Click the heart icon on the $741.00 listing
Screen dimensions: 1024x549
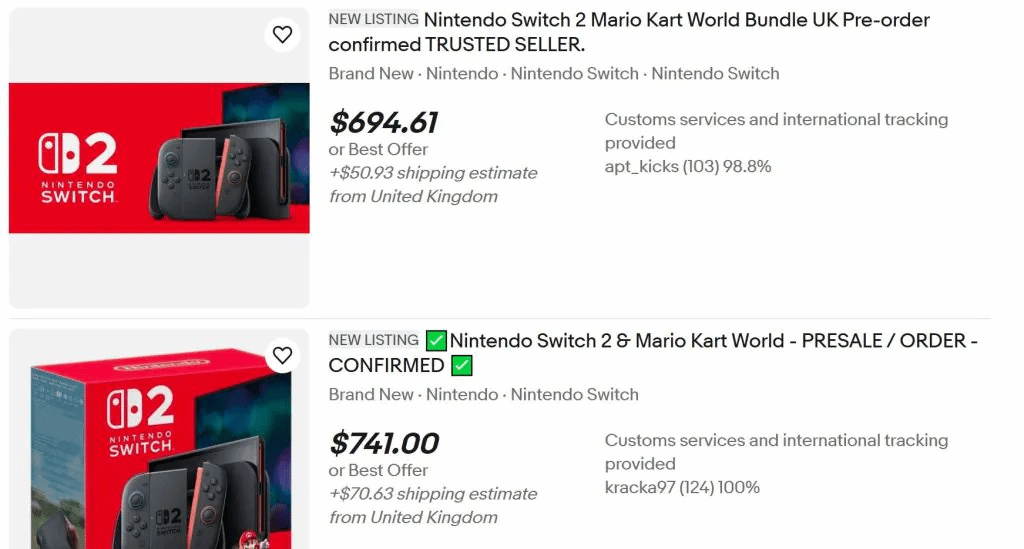coord(283,355)
